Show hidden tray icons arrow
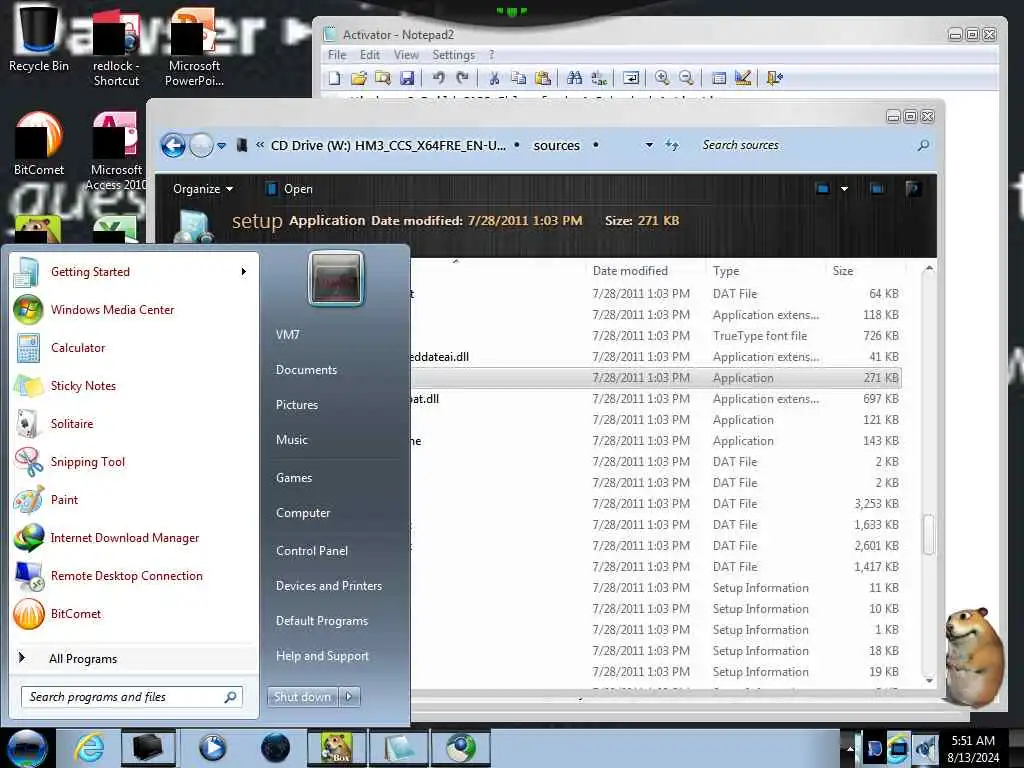The height and width of the screenshot is (768, 1024). pyautogui.click(x=850, y=748)
